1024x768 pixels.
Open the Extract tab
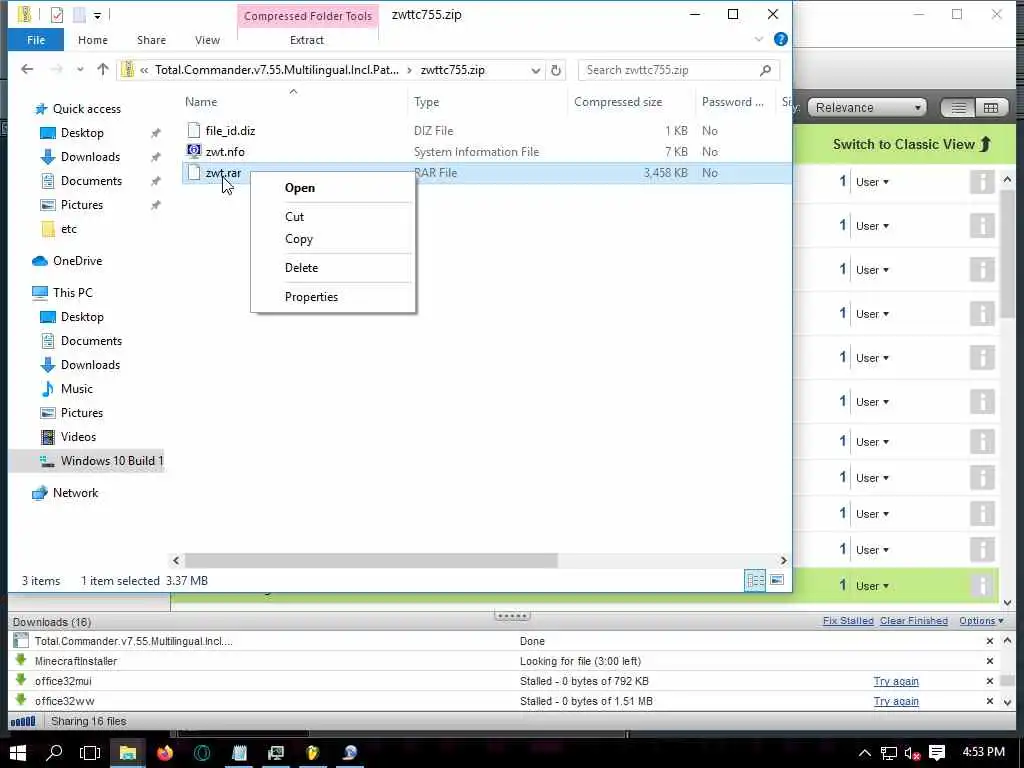tap(307, 40)
